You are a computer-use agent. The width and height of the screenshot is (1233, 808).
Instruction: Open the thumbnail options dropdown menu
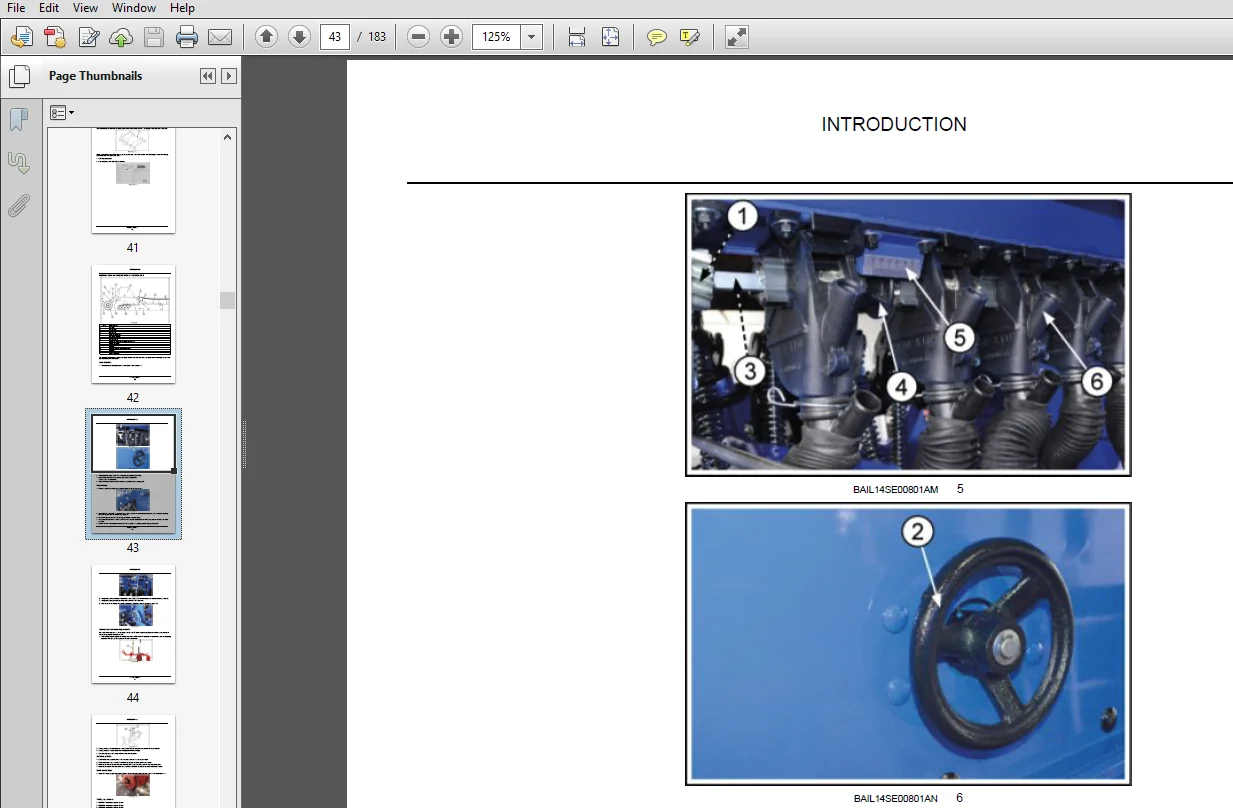(62, 113)
